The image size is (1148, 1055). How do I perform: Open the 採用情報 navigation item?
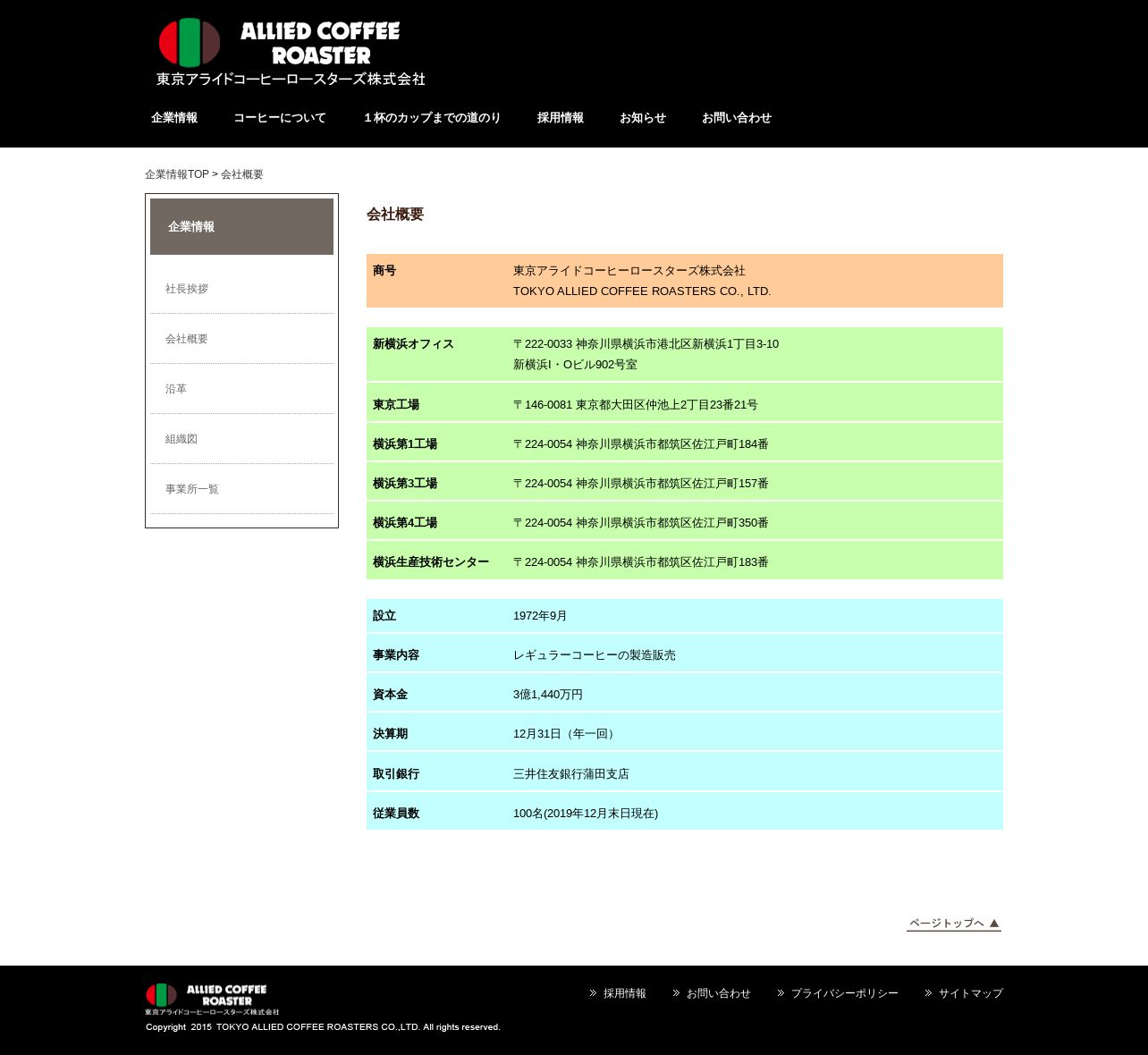561,118
